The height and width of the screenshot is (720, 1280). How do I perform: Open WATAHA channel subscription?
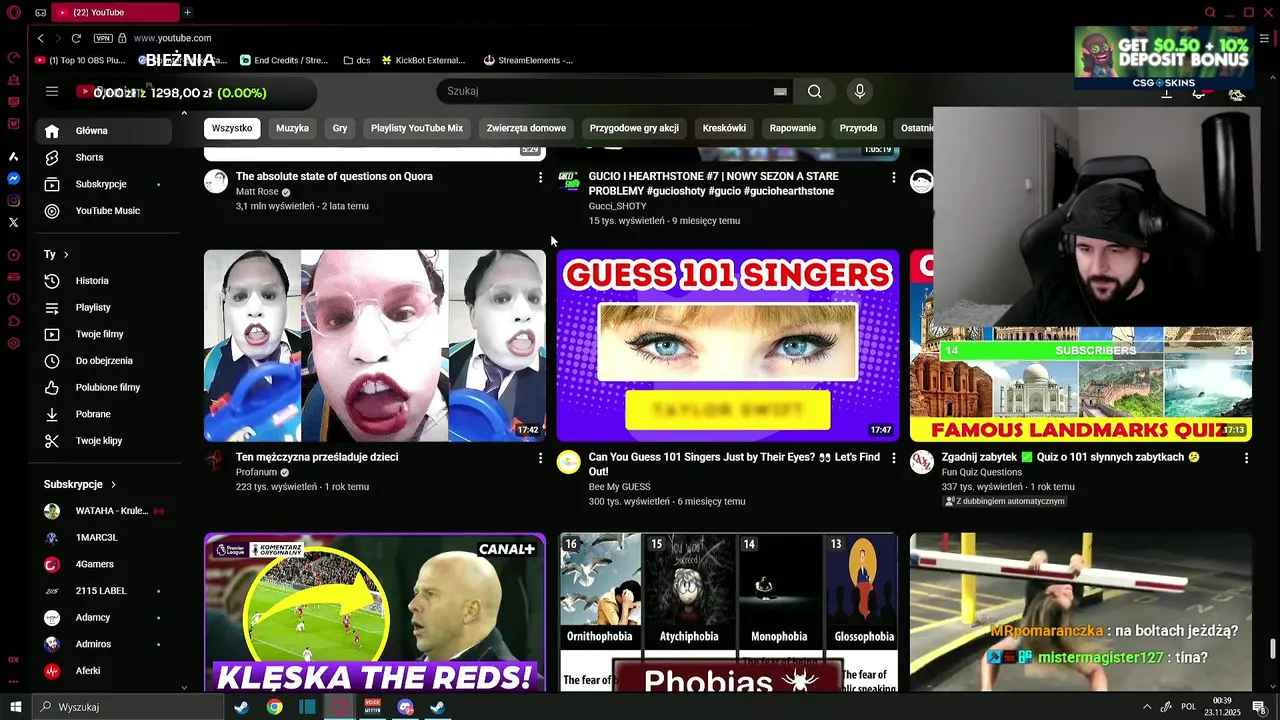click(x=104, y=511)
